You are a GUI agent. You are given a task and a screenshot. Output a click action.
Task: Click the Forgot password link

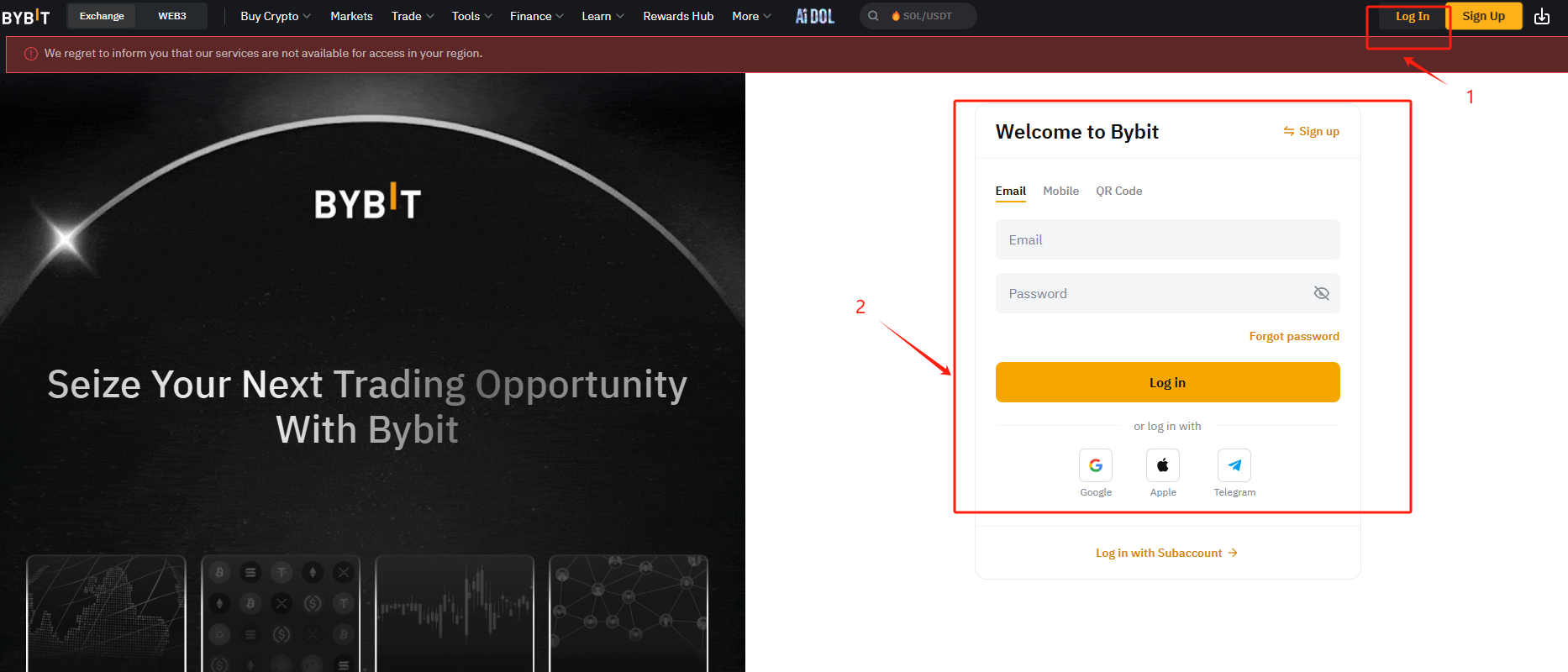coord(1294,336)
